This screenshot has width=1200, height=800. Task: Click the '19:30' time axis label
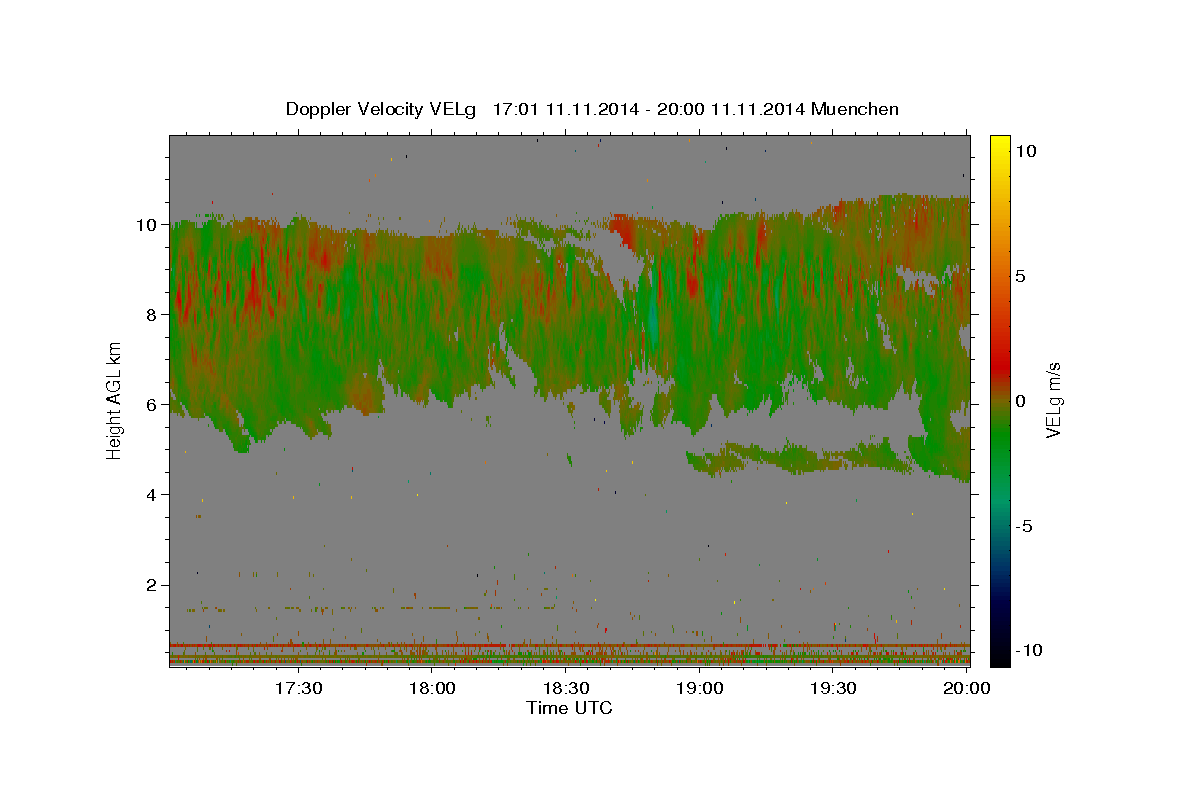(x=834, y=689)
